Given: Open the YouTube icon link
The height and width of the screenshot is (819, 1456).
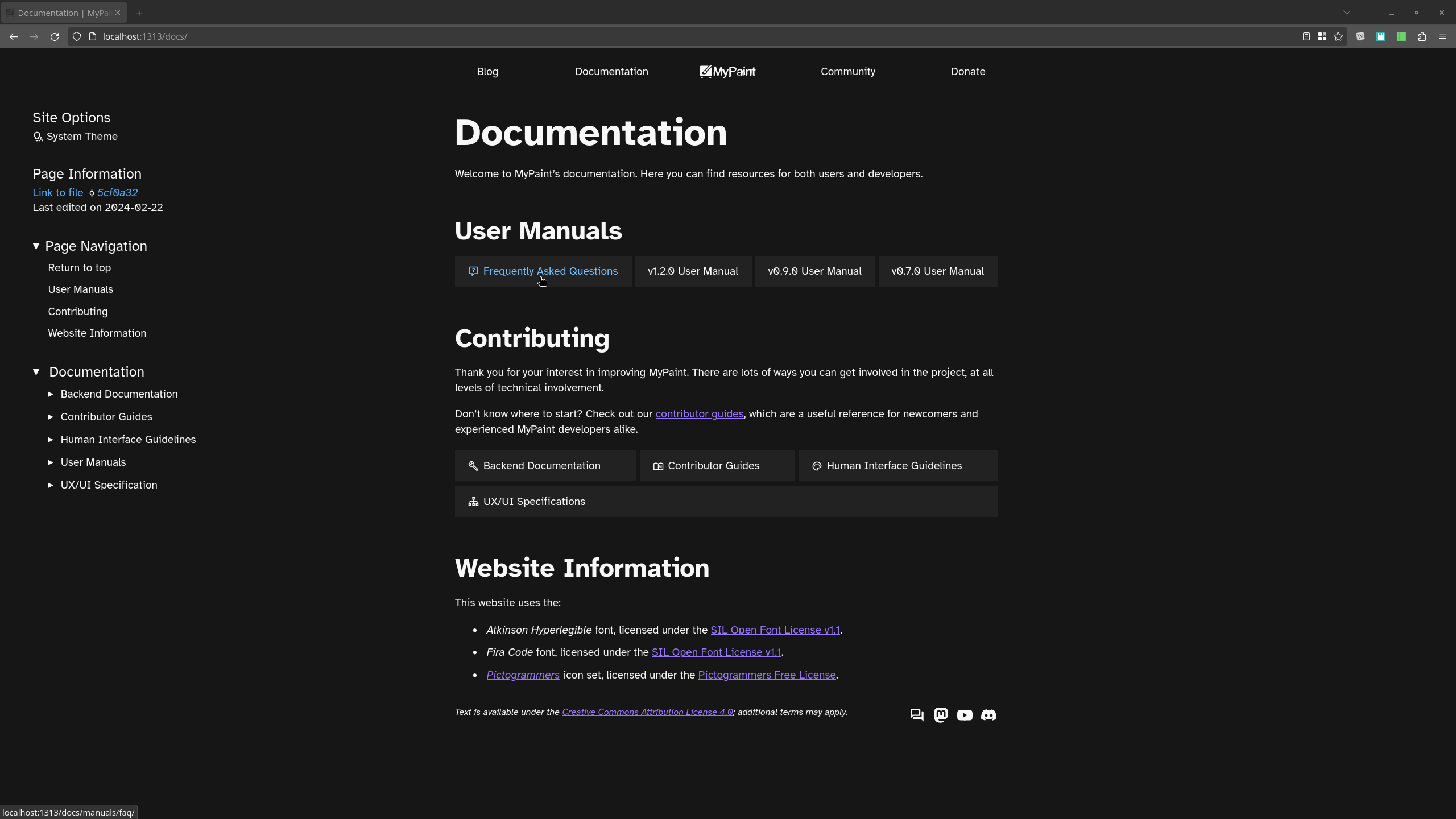Looking at the screenshot, I should point(965,715).
